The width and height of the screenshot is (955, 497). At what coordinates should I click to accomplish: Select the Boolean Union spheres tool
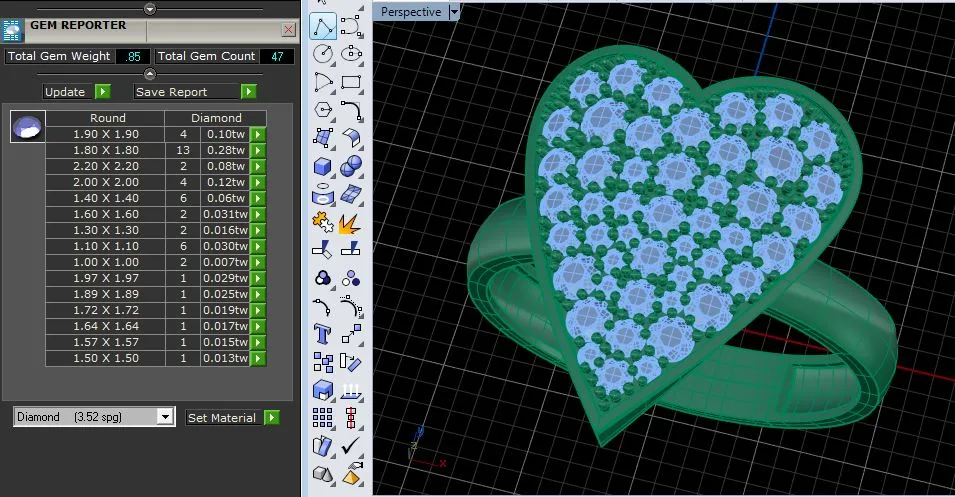[x=351, y=166]
